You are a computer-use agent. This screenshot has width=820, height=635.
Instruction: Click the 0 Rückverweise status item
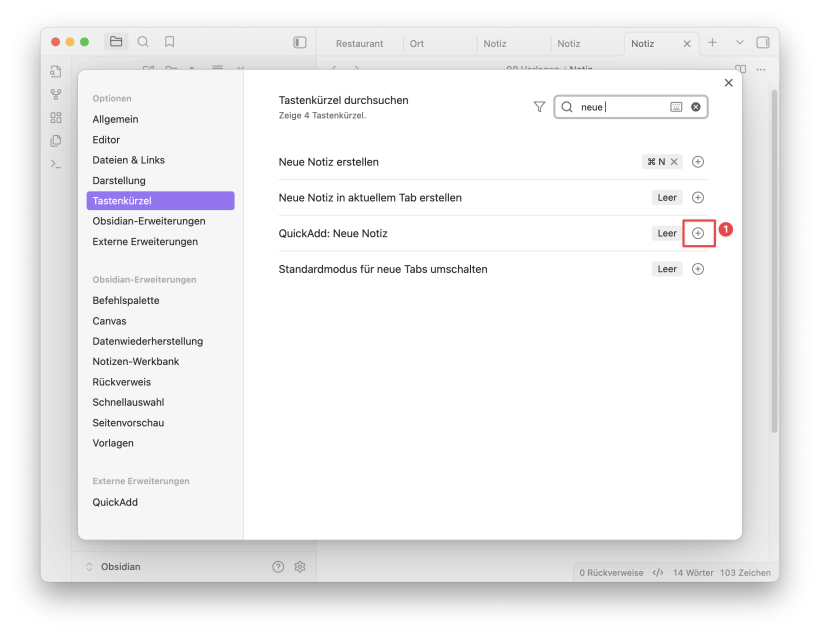(x=610, y=573)
